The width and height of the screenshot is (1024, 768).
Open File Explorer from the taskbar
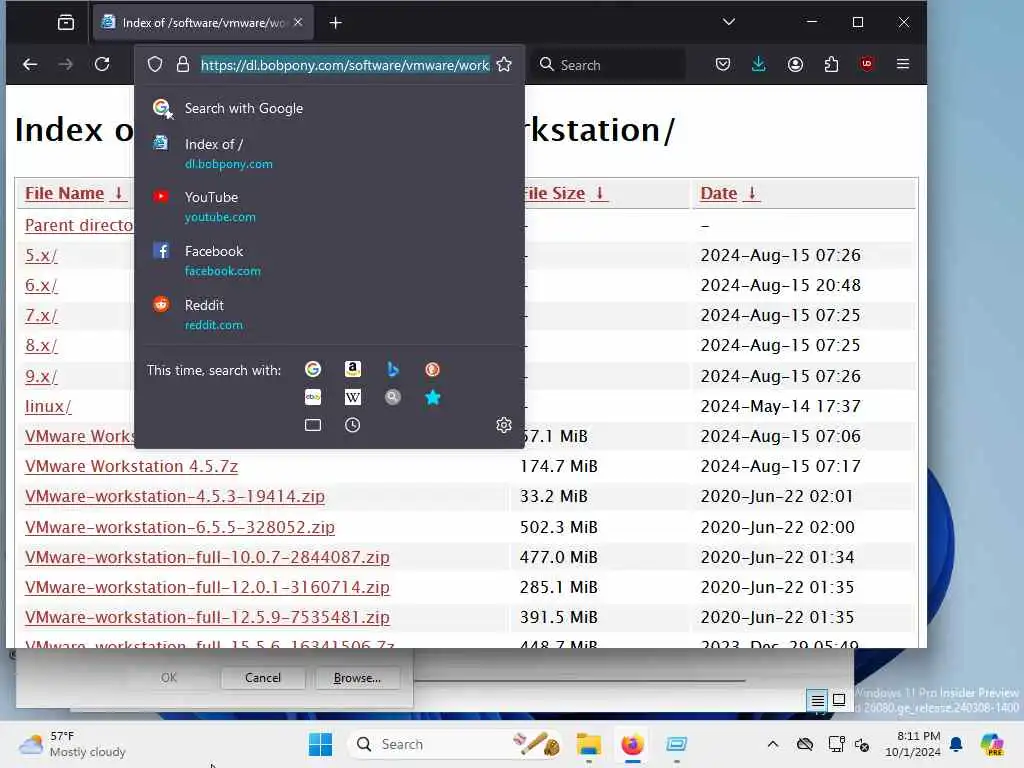coord(588,744)
